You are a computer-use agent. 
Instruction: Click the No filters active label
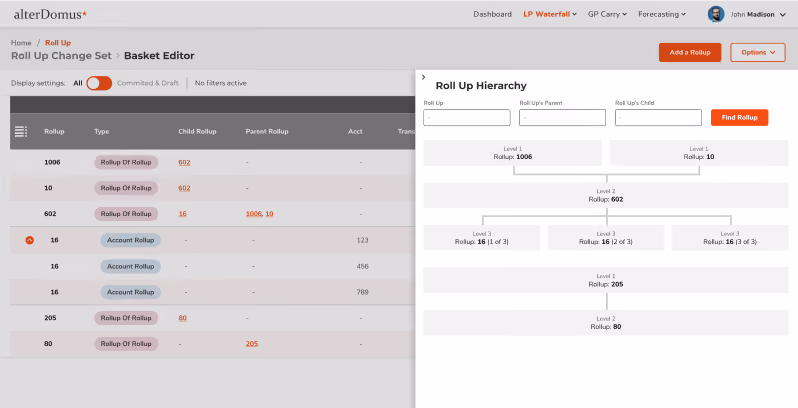(x=221, y=83)
